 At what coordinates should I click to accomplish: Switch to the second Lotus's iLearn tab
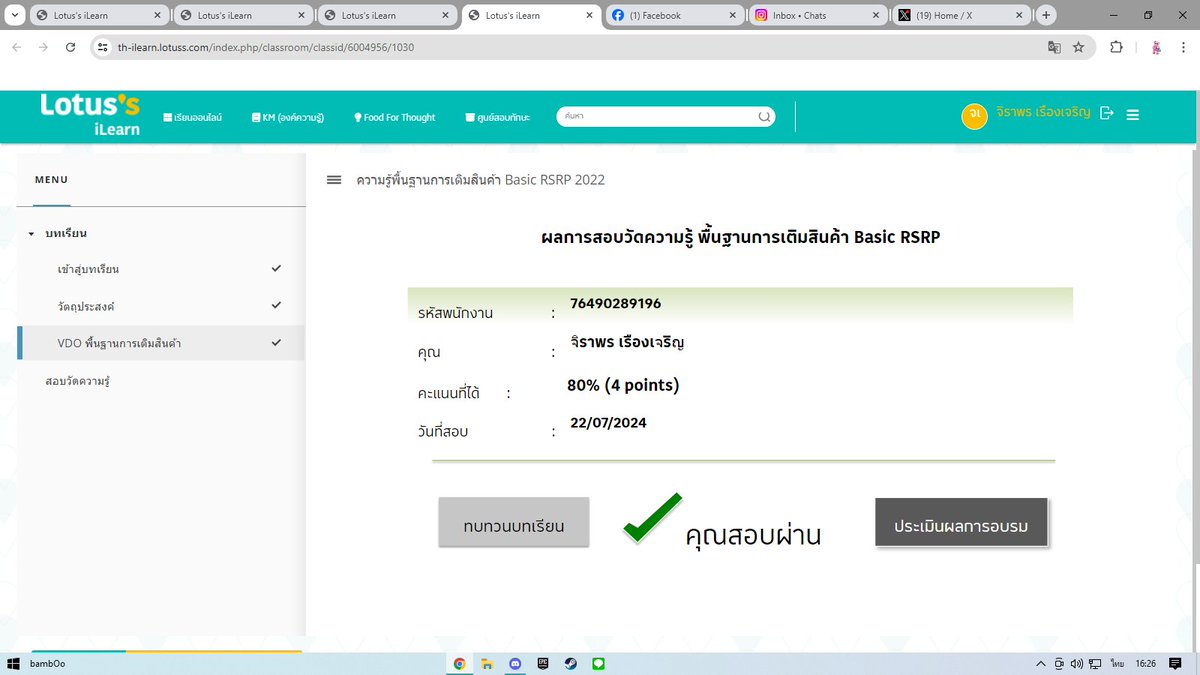coord(241,15)
